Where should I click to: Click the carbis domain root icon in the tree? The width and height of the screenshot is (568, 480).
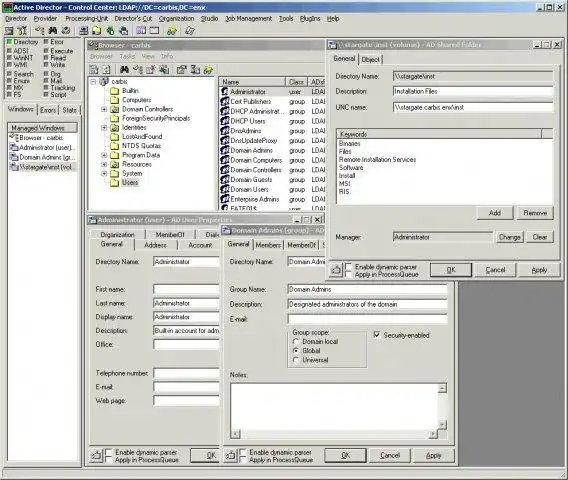point(104,82)
